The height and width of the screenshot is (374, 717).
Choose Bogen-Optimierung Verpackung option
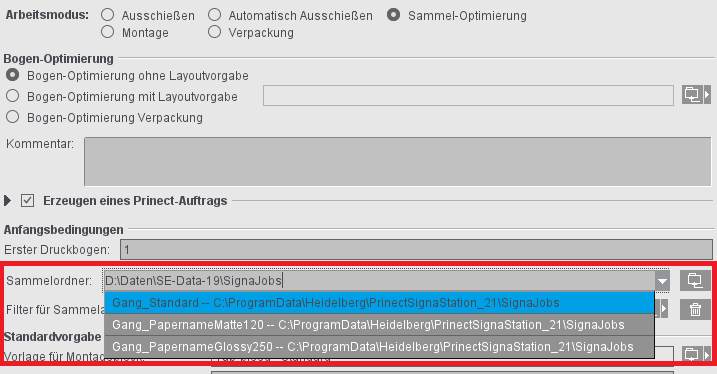(x=12, y=117)
